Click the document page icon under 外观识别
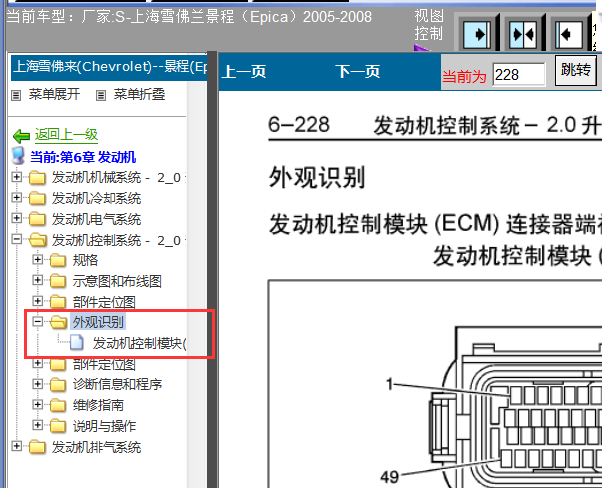 click(76, 342)
